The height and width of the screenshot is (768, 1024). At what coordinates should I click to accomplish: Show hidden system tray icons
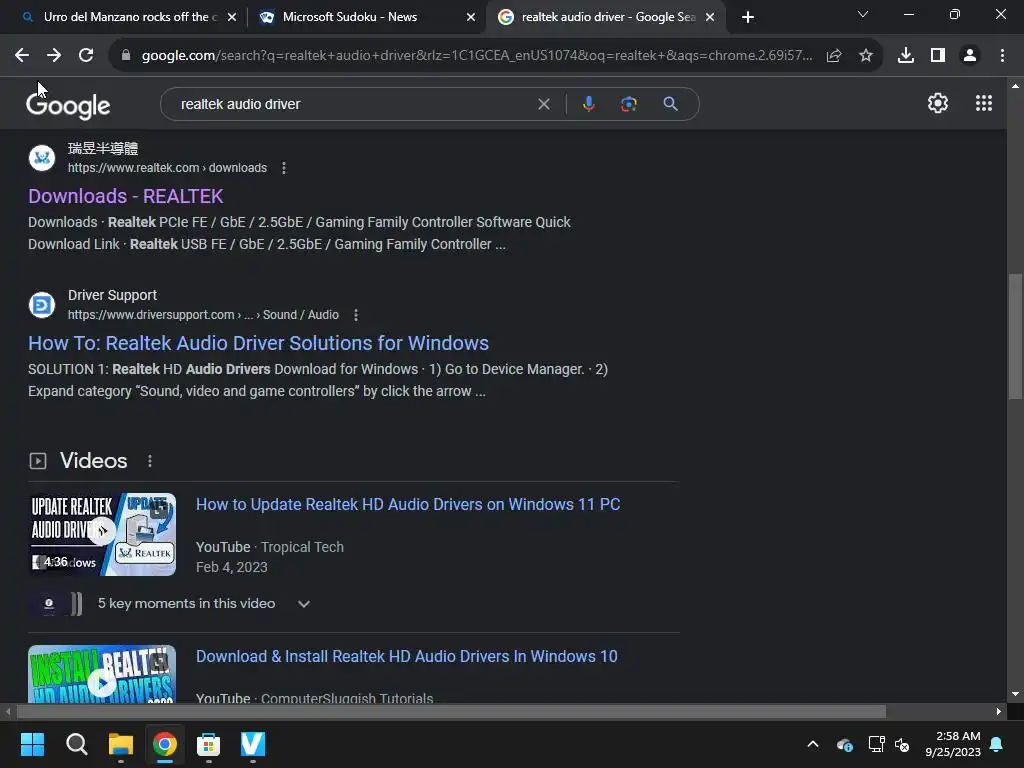813,744
